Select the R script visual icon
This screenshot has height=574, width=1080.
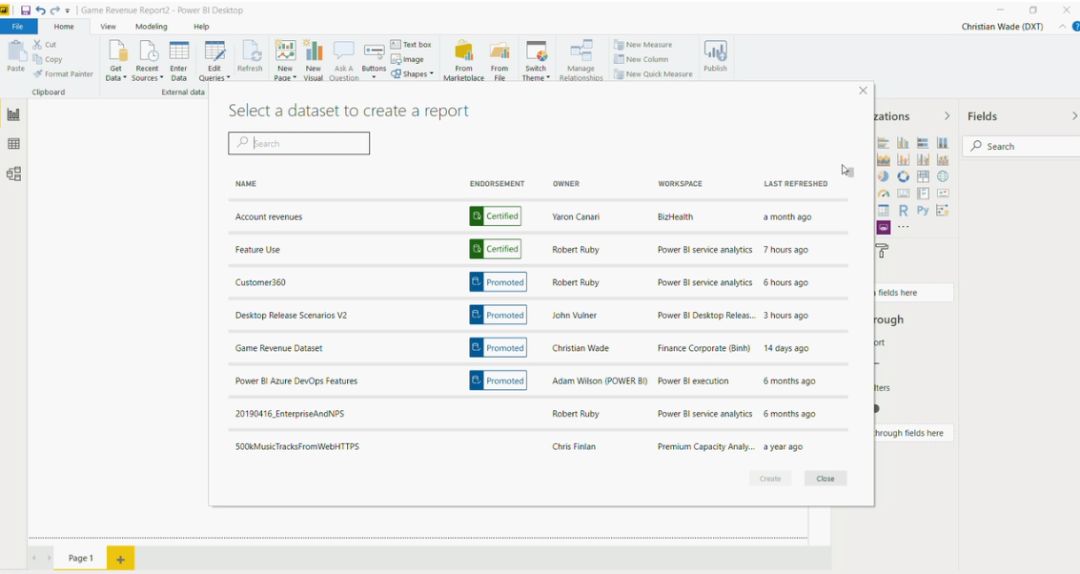tap(903, 210)
